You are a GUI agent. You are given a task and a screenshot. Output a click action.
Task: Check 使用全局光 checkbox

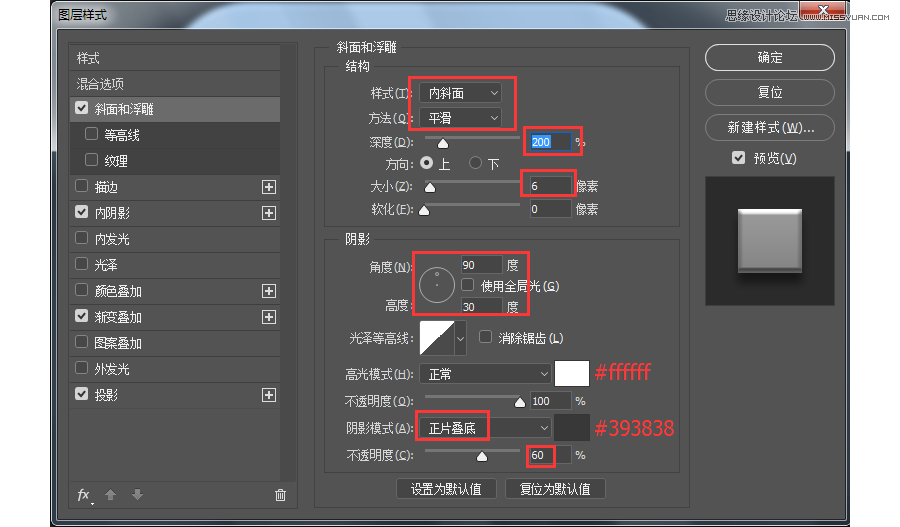[x=468, y=285]
